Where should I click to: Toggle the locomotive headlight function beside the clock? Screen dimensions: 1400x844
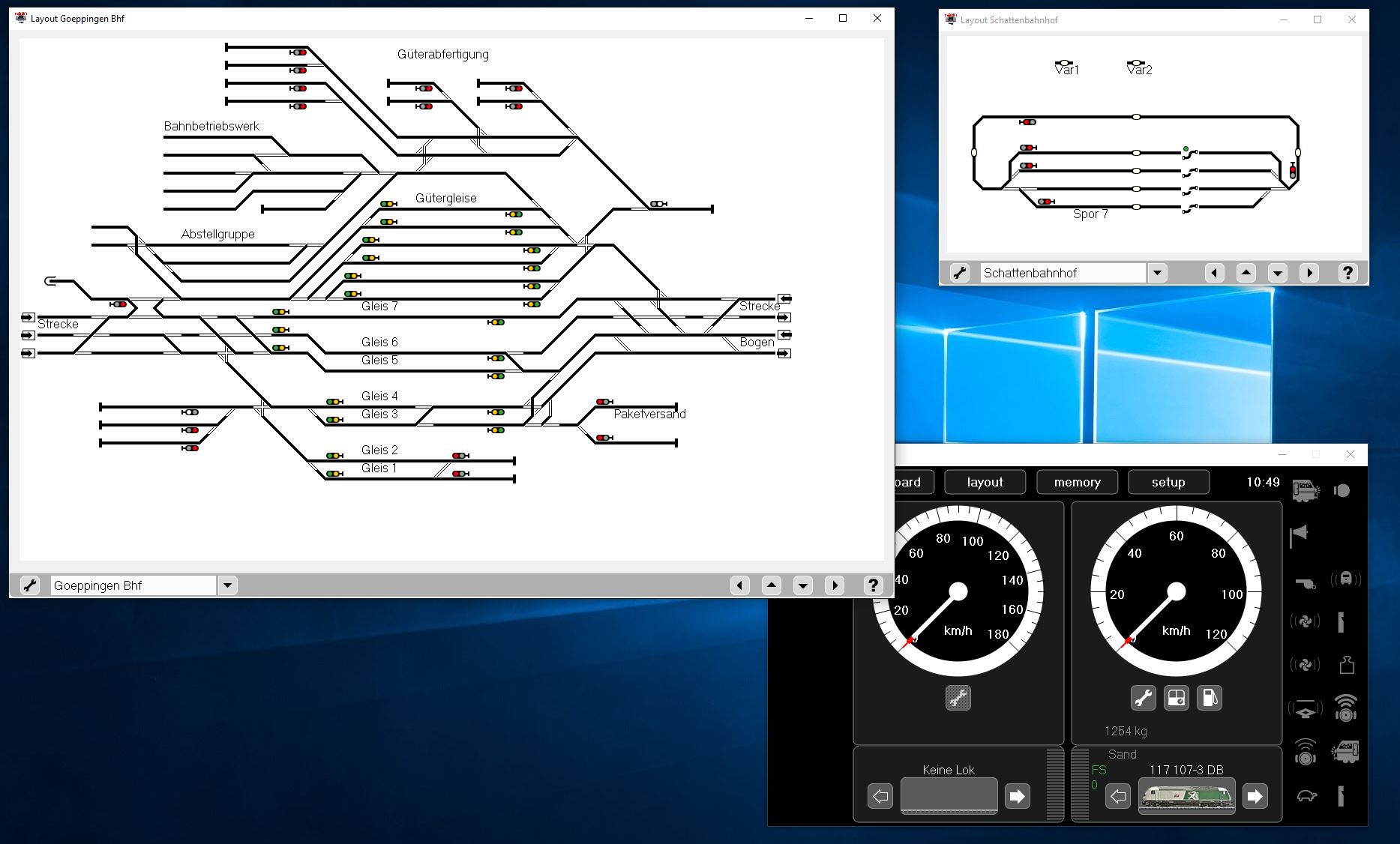pos(1306,491)
